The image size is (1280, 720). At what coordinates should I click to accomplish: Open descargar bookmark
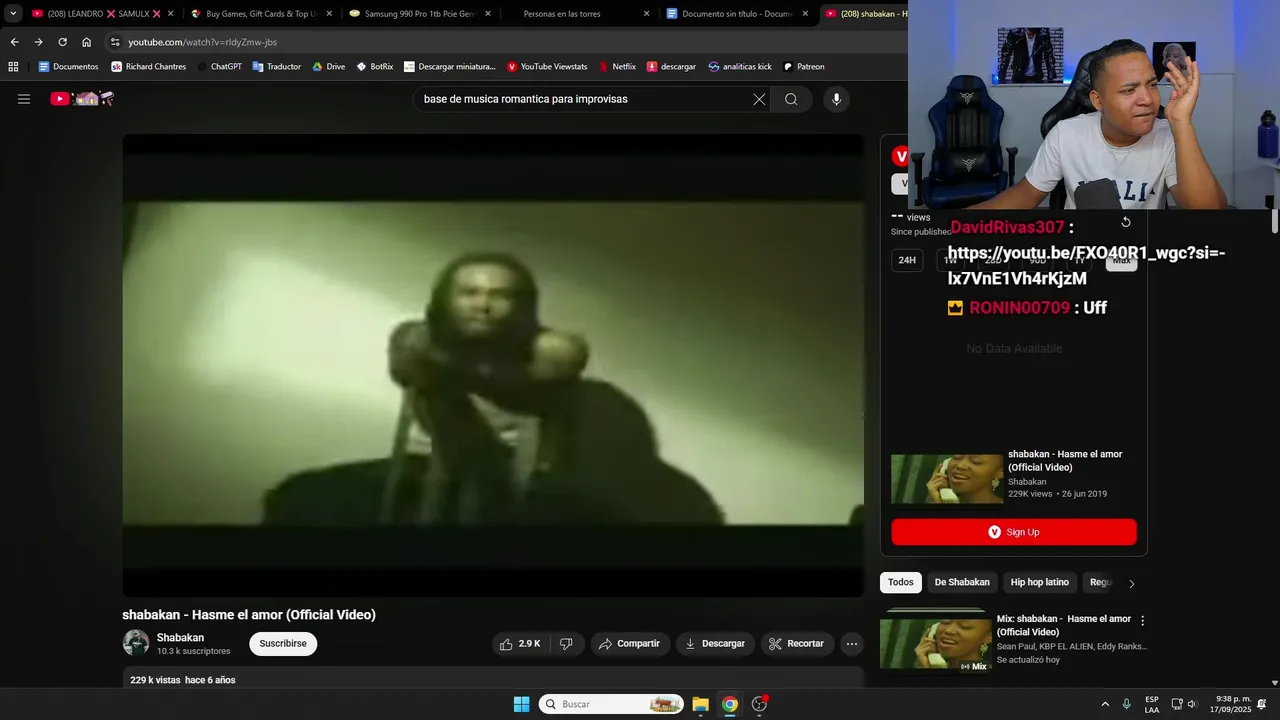point(671,67)
